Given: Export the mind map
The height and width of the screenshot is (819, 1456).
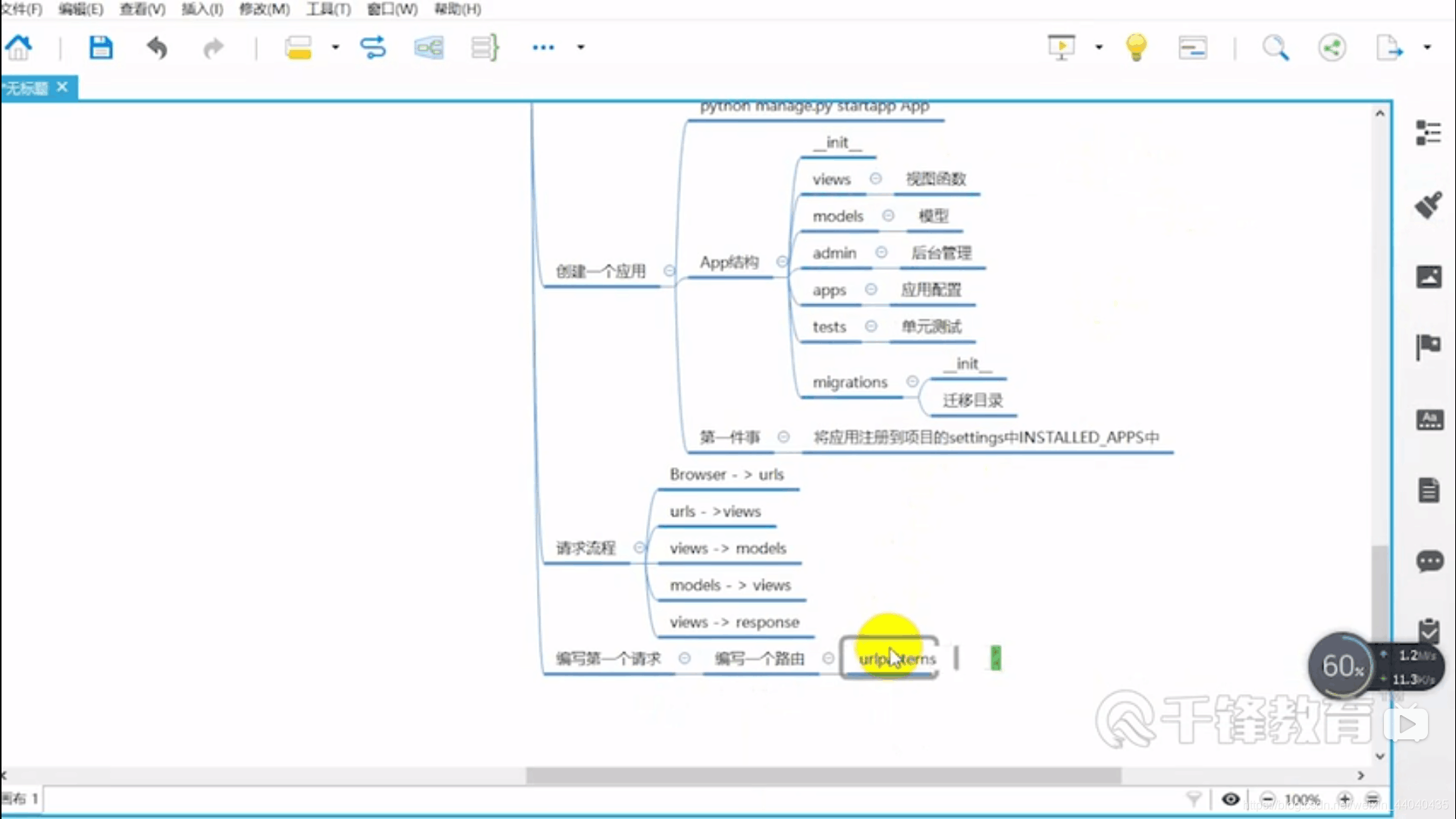Looking at the screenshot, I should click(1389, 48).
